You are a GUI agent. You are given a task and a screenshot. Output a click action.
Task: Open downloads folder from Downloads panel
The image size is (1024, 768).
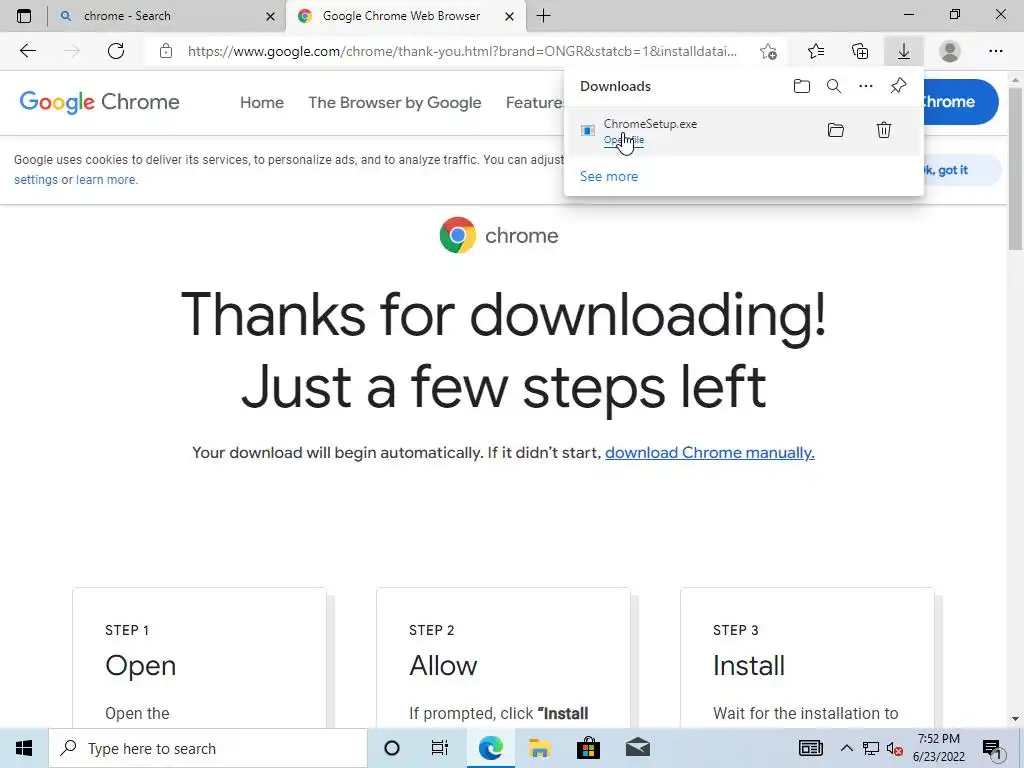coord(802,86)
